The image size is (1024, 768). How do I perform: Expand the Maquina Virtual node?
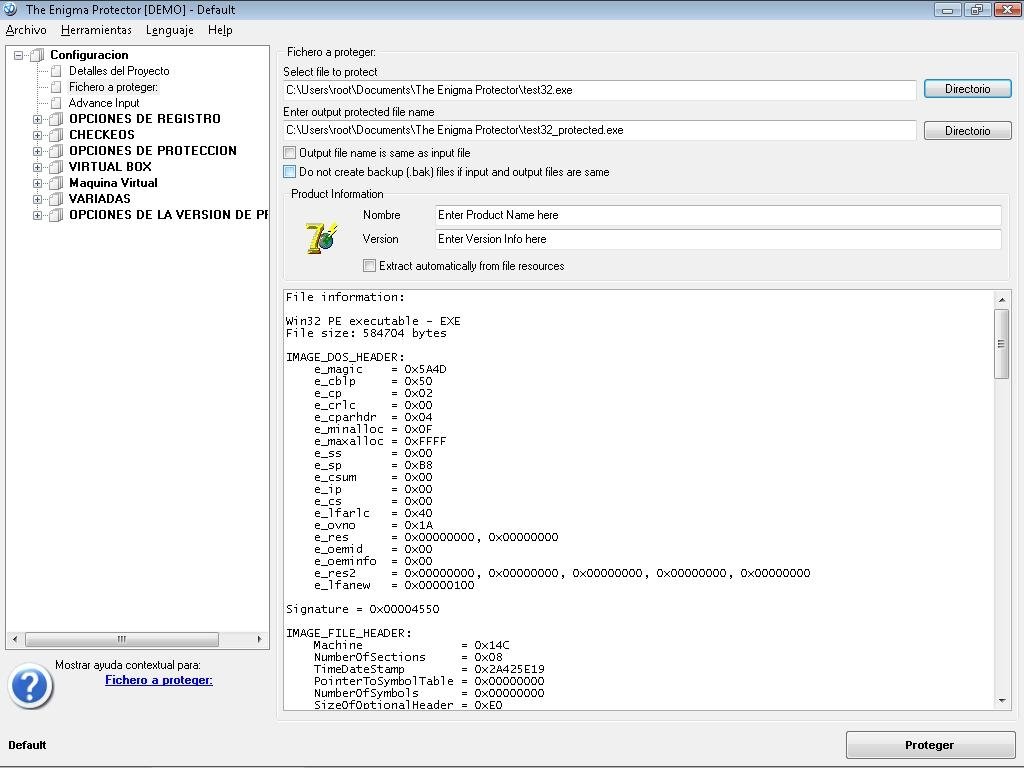pos(37,184)
